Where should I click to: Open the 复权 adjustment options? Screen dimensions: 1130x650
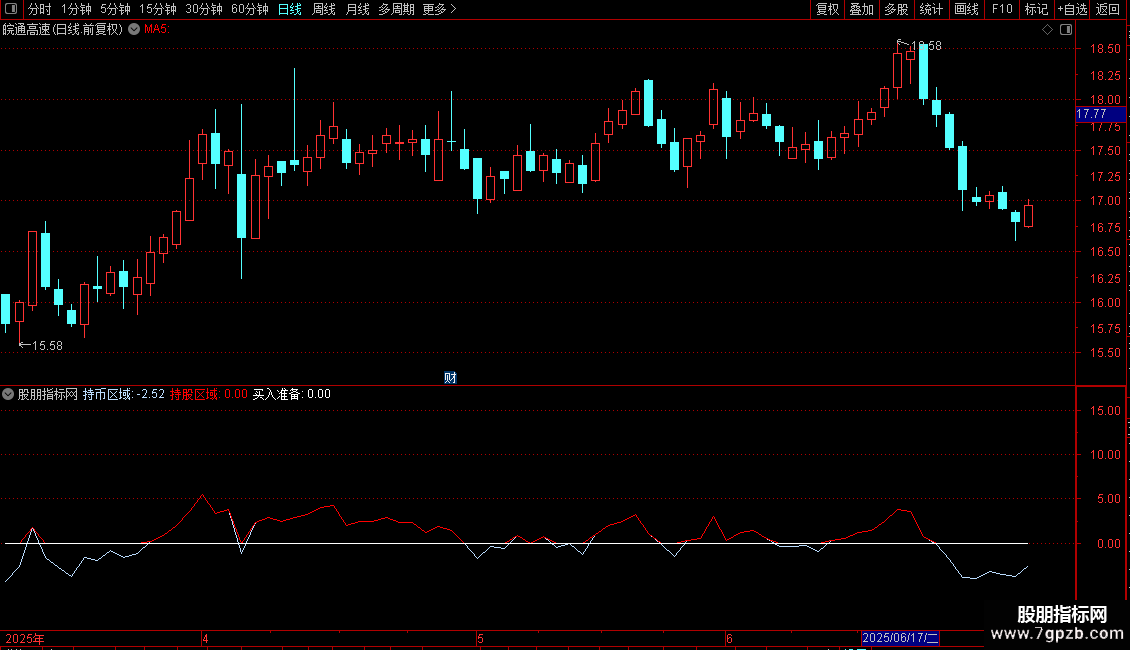[x=827, y=9]
